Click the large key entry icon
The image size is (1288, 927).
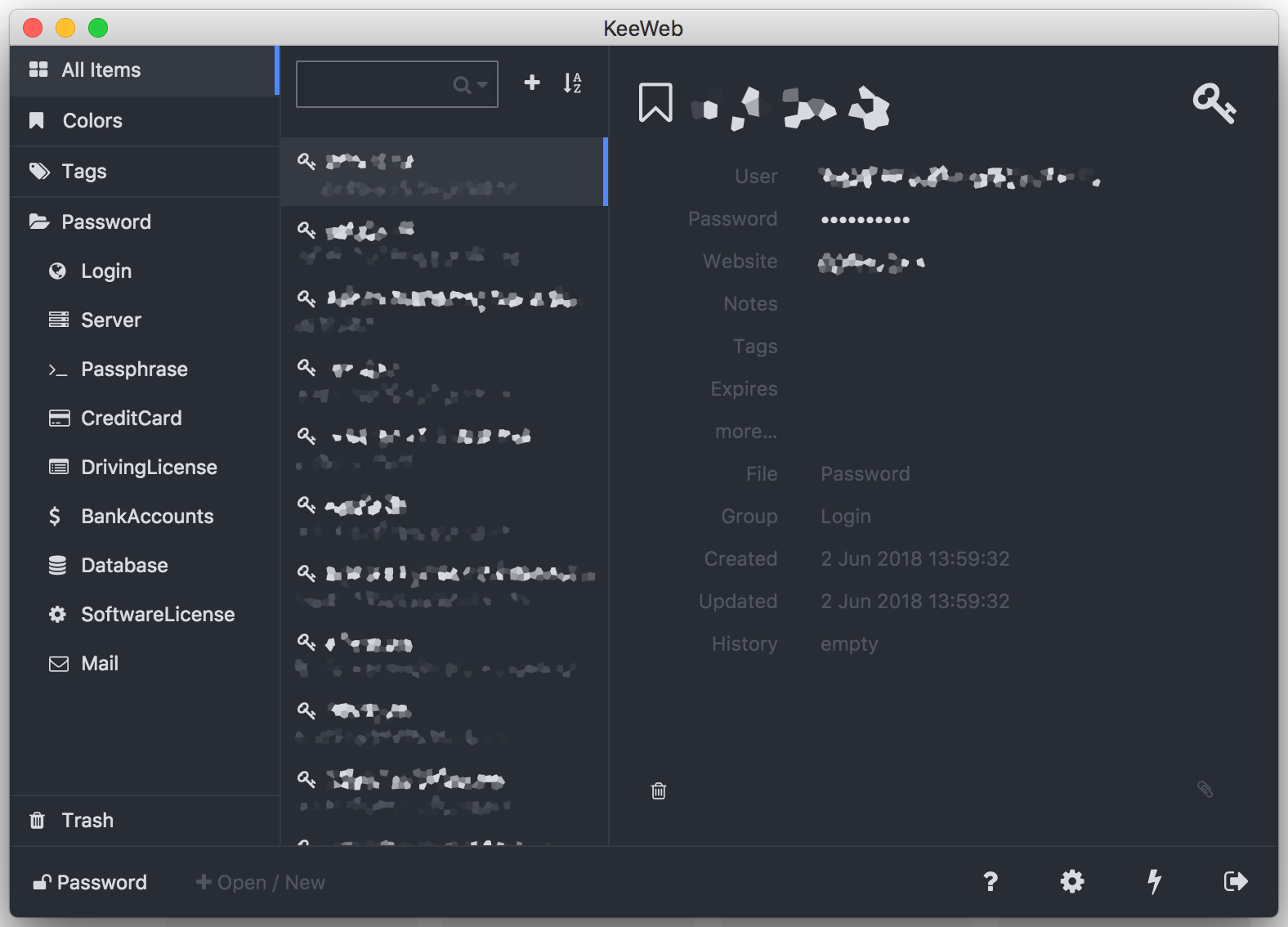tap(1214, 103)
